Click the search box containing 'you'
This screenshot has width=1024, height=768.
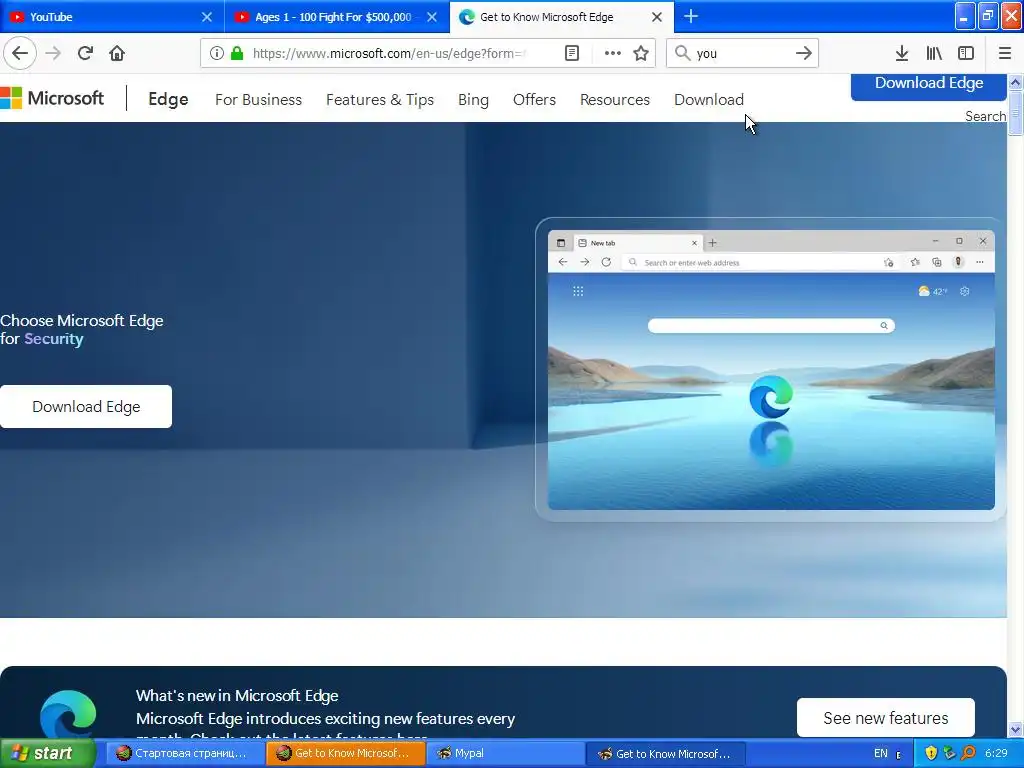pos(742,53)
